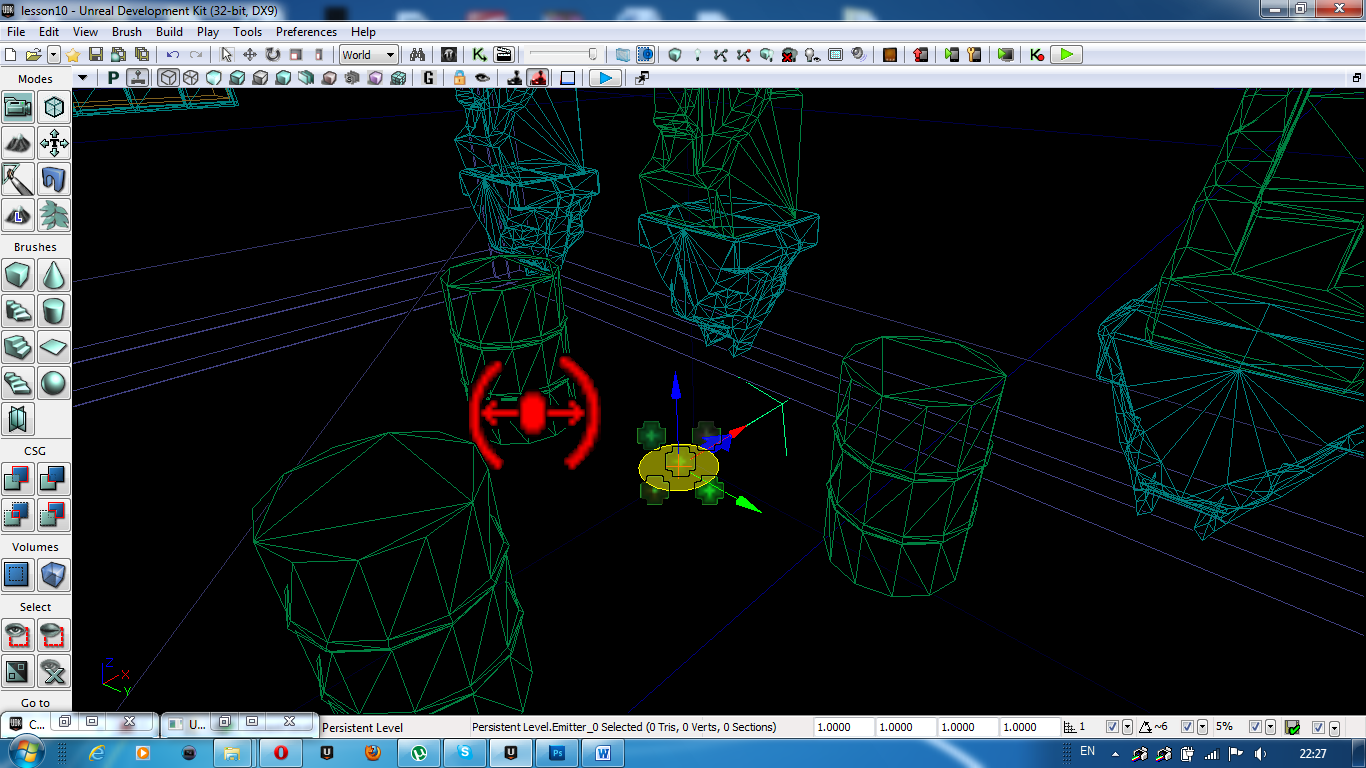
Task: Click the Add Volume icon
Action: click(x=54, y=575)
